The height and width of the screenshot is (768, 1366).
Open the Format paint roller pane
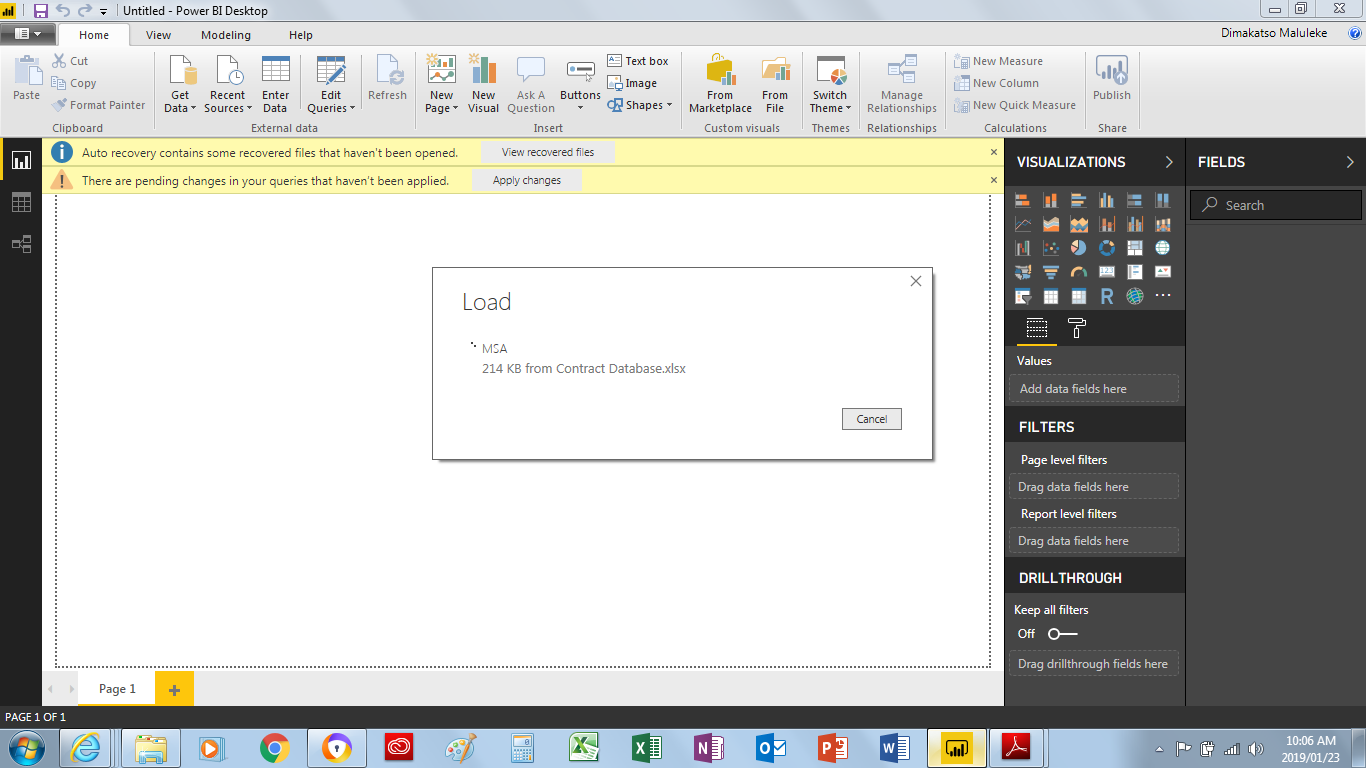(x=1077, y=328)
